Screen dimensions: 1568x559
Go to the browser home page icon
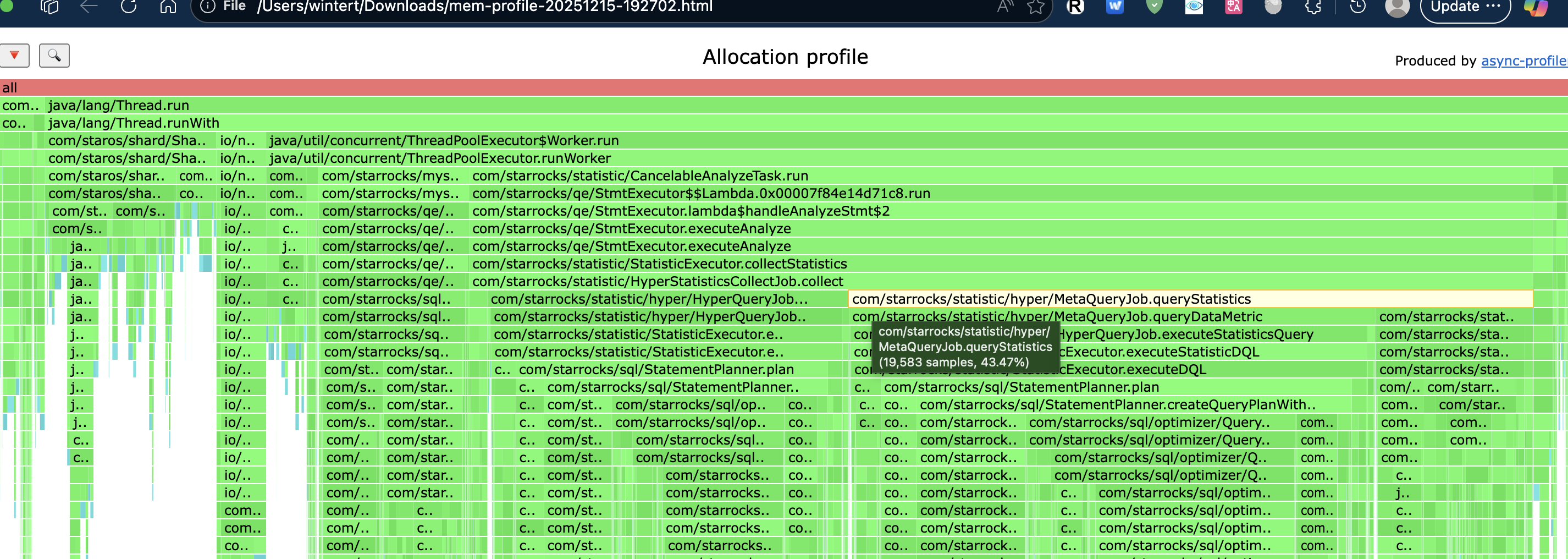(168, 7)
